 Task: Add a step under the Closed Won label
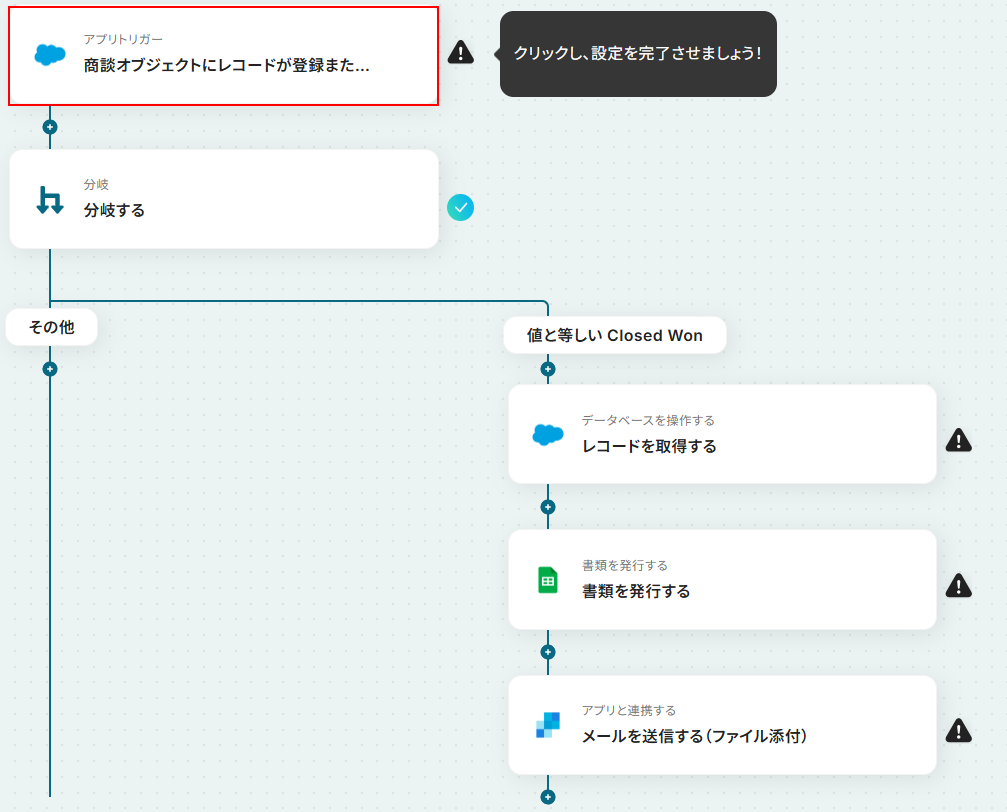coord(547,369)
